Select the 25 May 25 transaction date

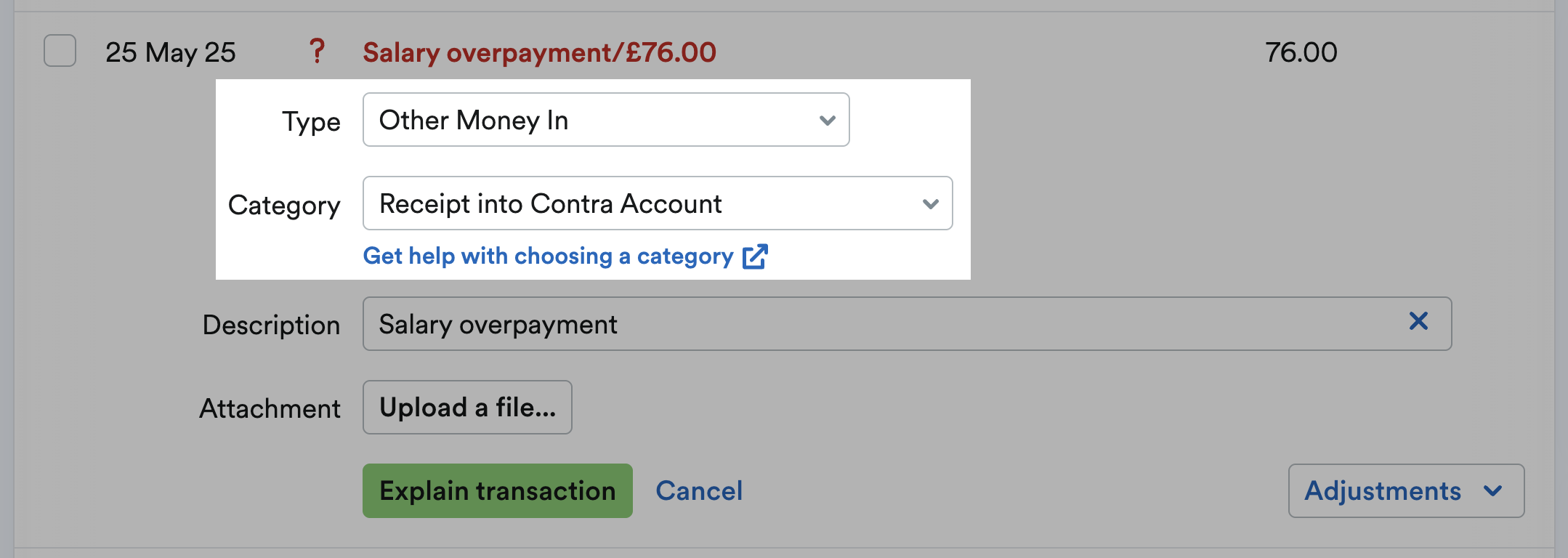(171, 52)
